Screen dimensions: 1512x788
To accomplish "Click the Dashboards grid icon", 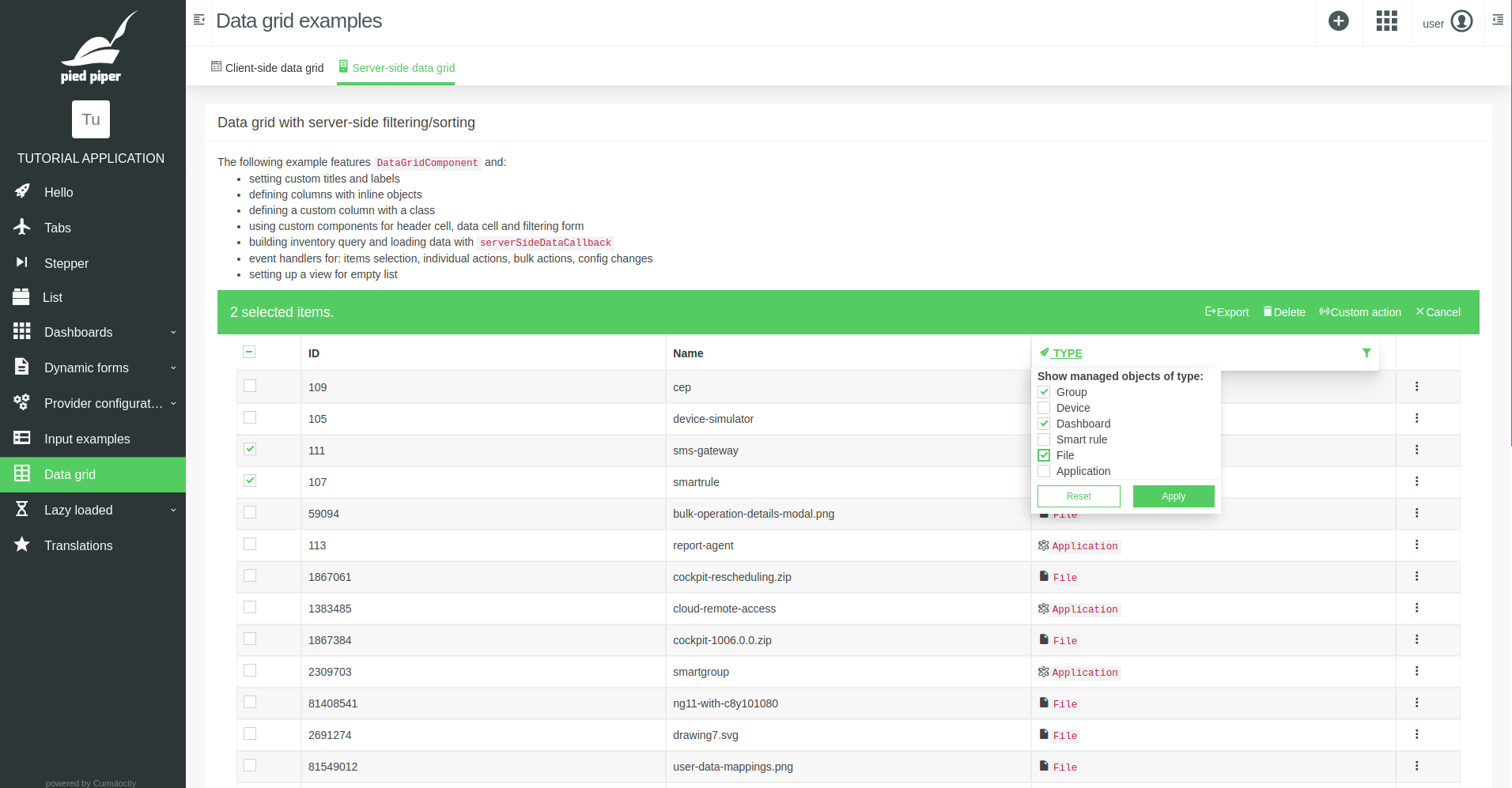I will coord(22,332).
